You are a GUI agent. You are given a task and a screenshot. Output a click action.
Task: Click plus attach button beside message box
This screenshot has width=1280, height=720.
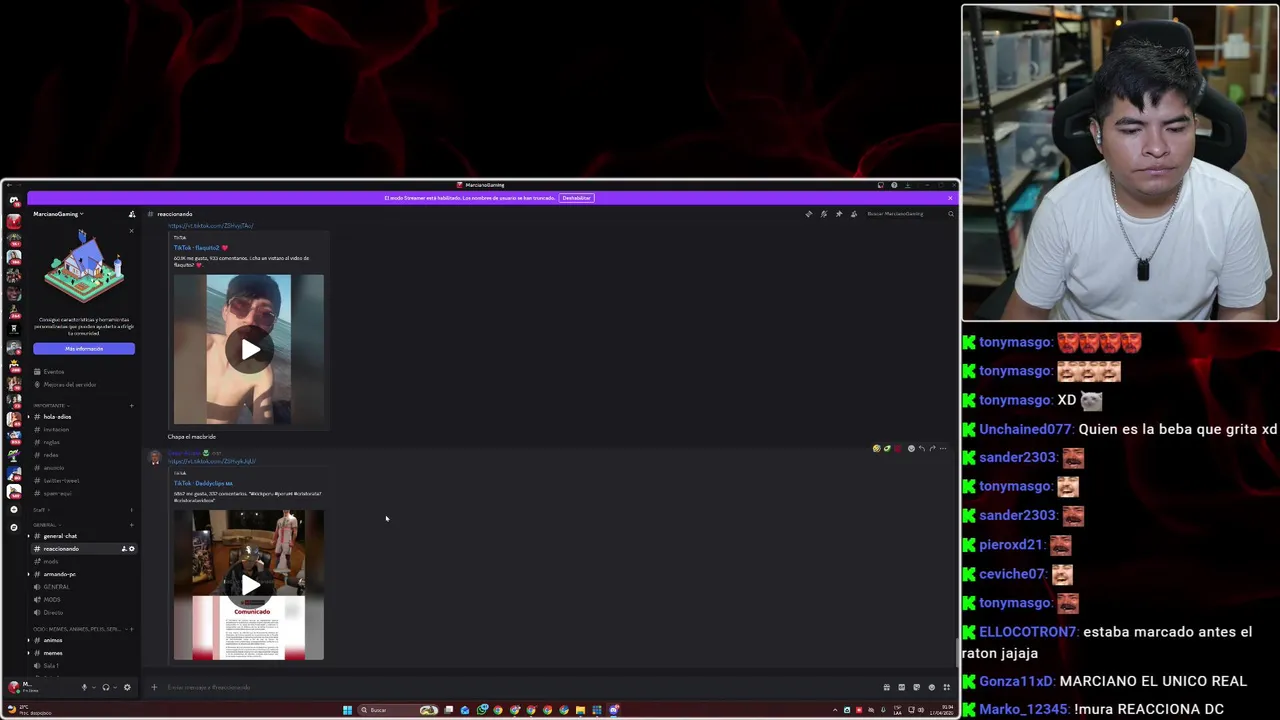point(154,687)
